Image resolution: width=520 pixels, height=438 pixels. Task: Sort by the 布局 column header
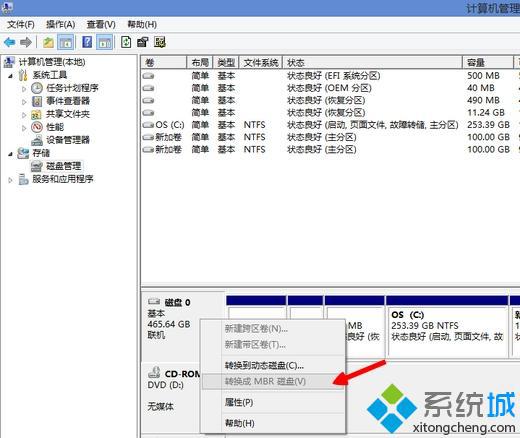click(x=199, y=62)
